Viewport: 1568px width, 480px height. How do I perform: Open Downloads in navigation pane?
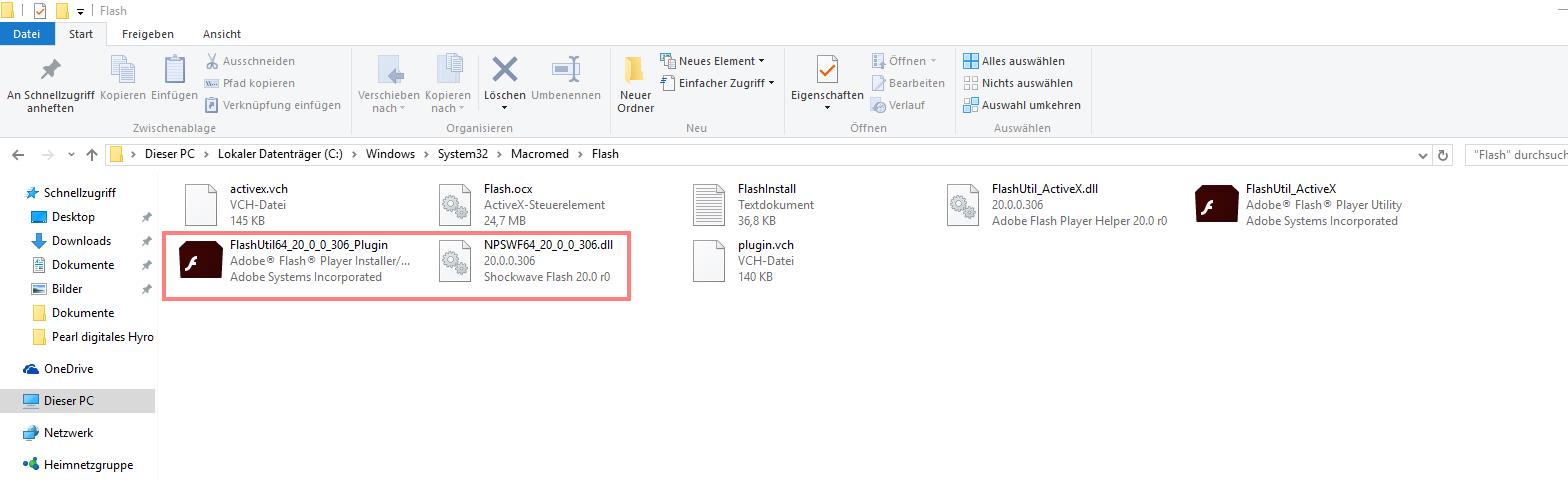click(x=81, y=241)
